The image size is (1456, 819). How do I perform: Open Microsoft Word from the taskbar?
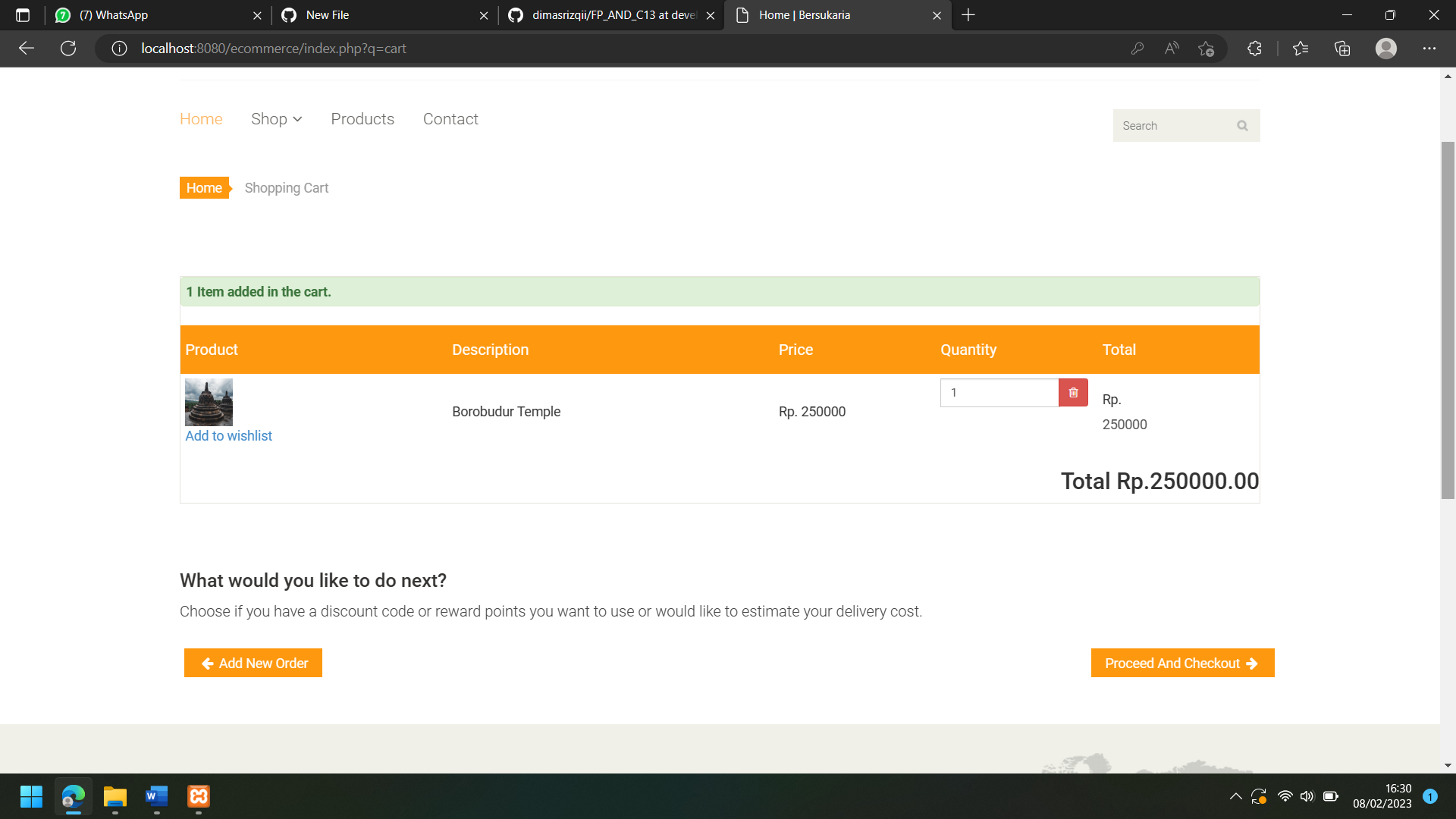[x=156, y=797]
